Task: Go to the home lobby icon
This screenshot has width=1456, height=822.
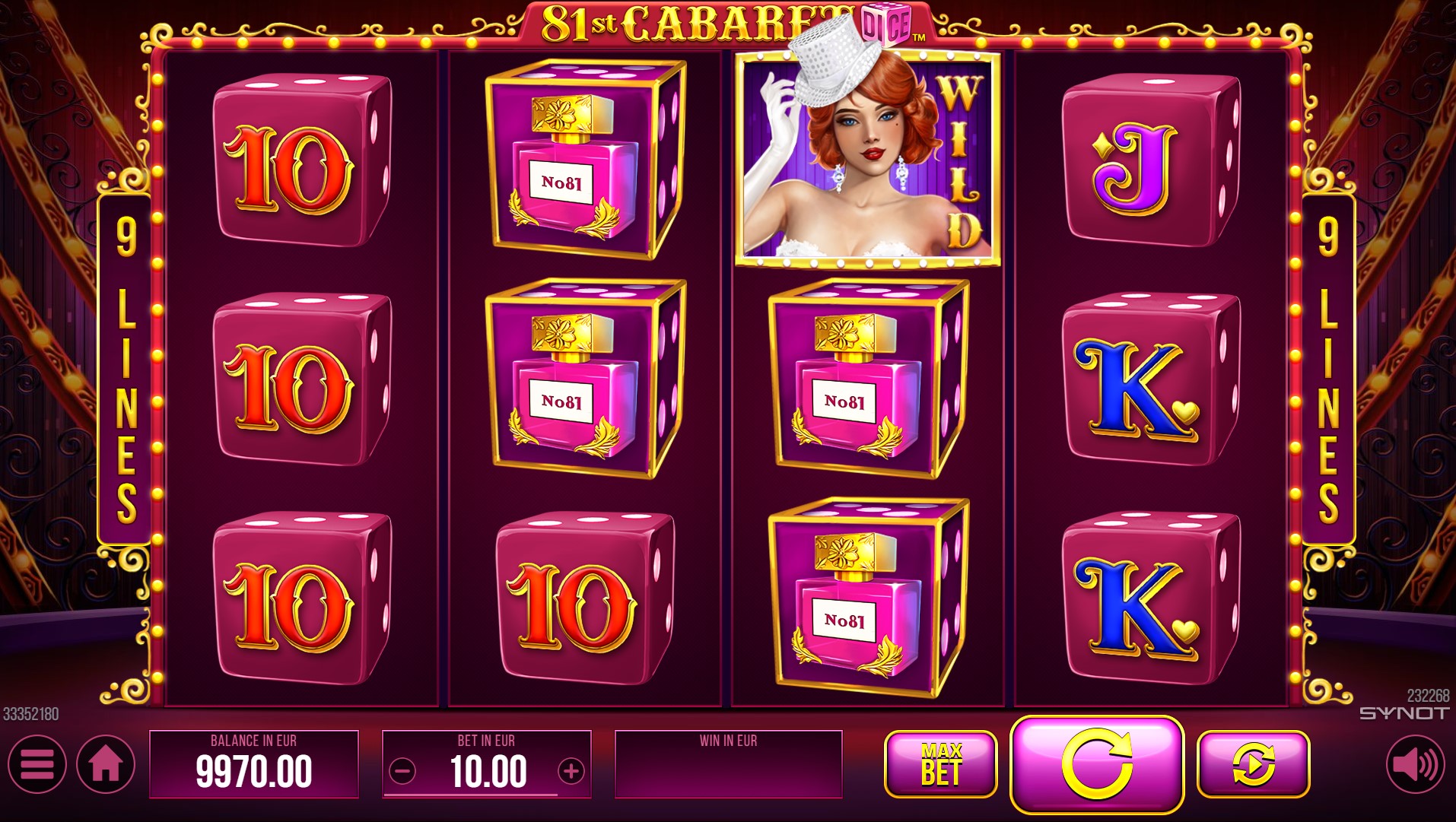Action: (106, 764)
